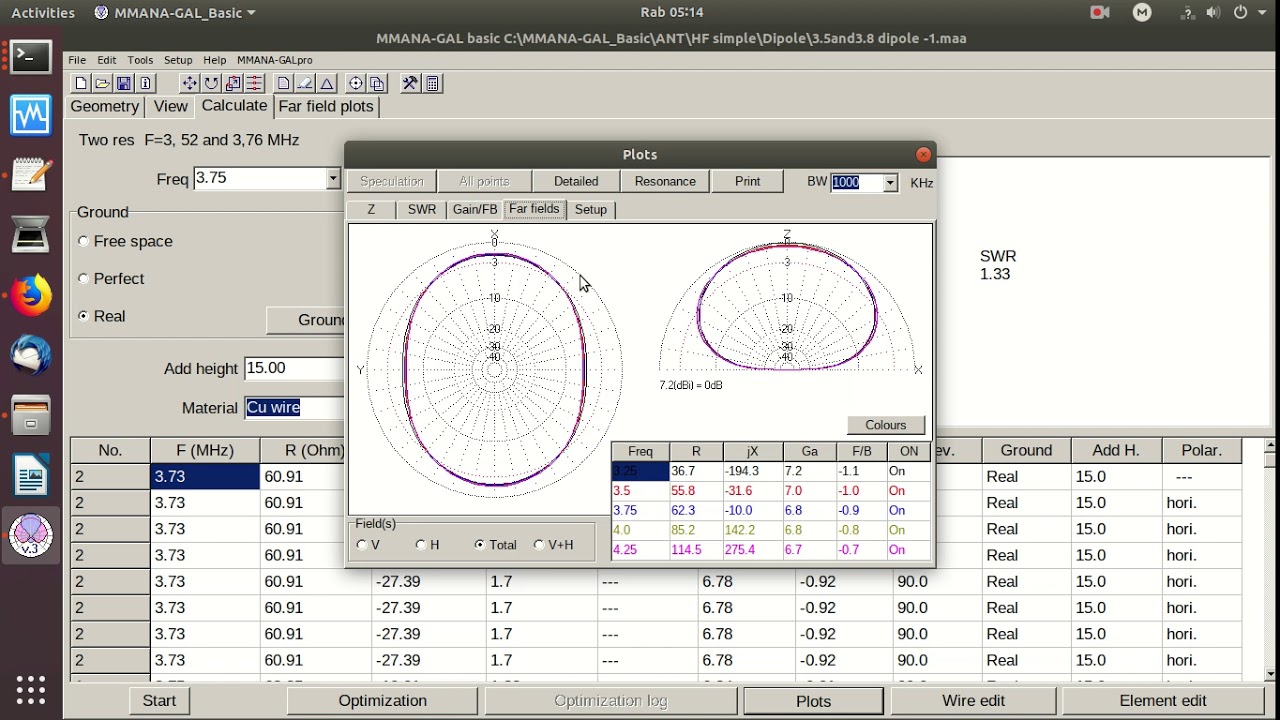Click the Material Cu wire field
The image size is (1280, 720).
pos(294,407)
